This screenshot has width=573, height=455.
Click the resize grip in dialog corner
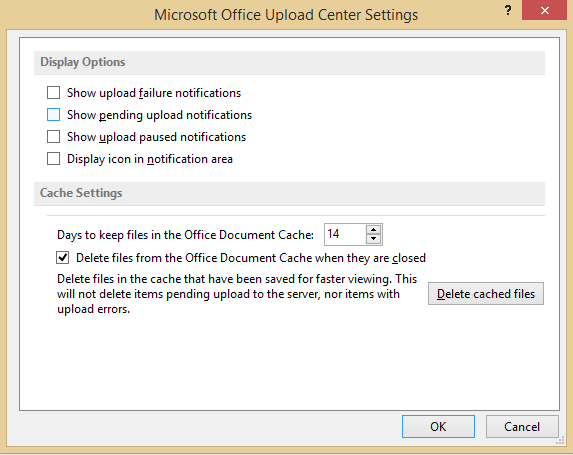pyautogui.click(x=560, y=441)
